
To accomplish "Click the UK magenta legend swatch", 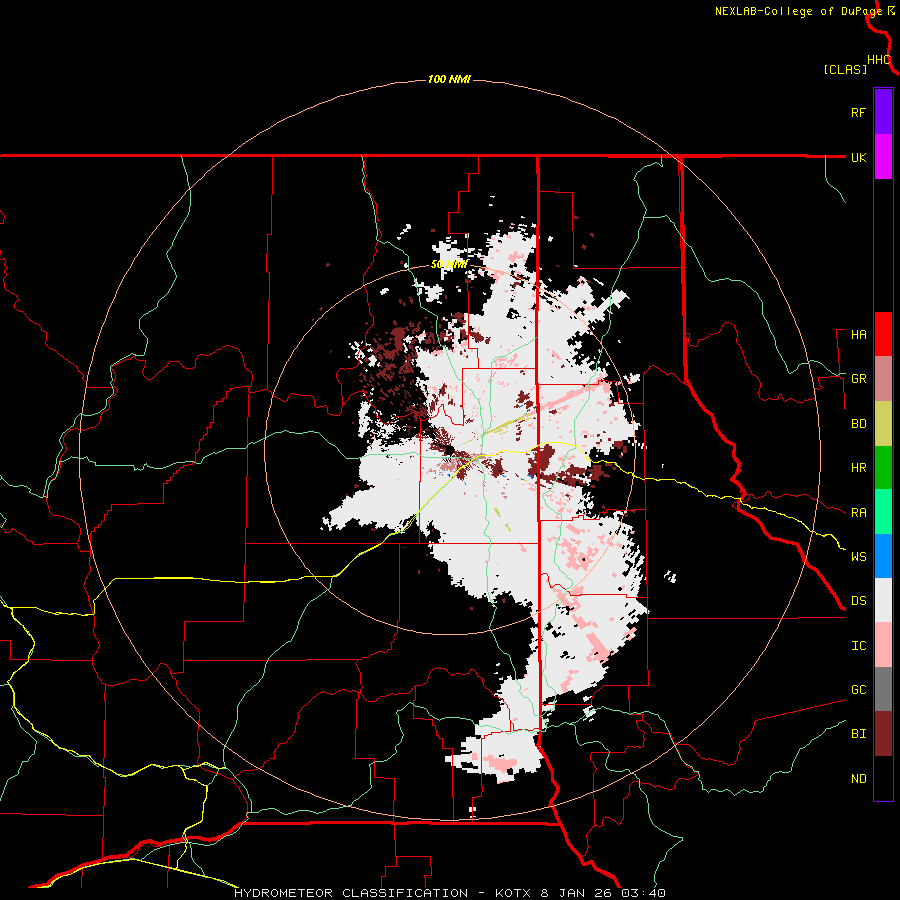I will point(883,156).
